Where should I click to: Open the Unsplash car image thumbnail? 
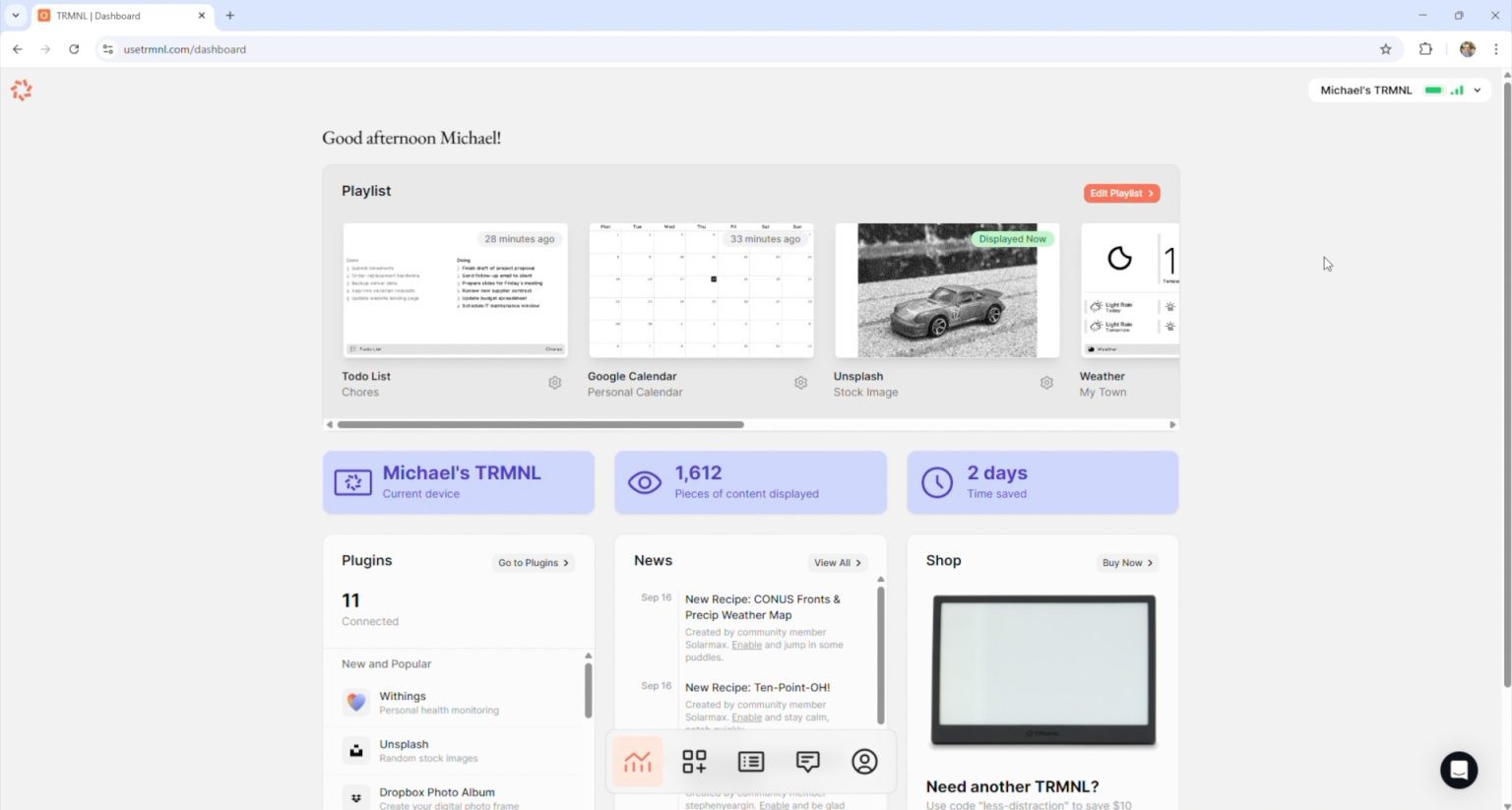pos(947,290)
